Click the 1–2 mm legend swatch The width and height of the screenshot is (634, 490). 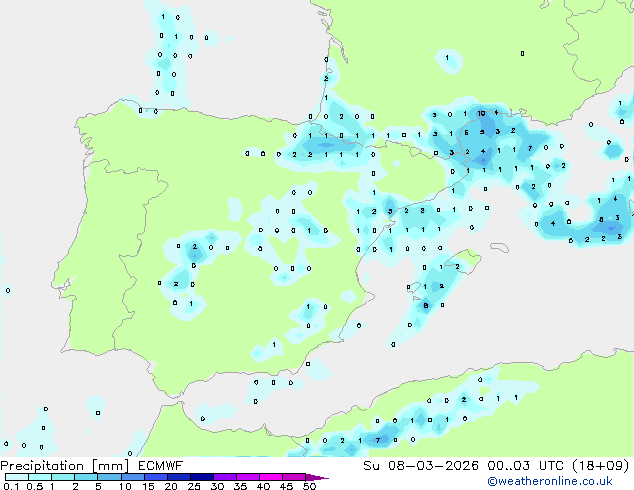63,477
